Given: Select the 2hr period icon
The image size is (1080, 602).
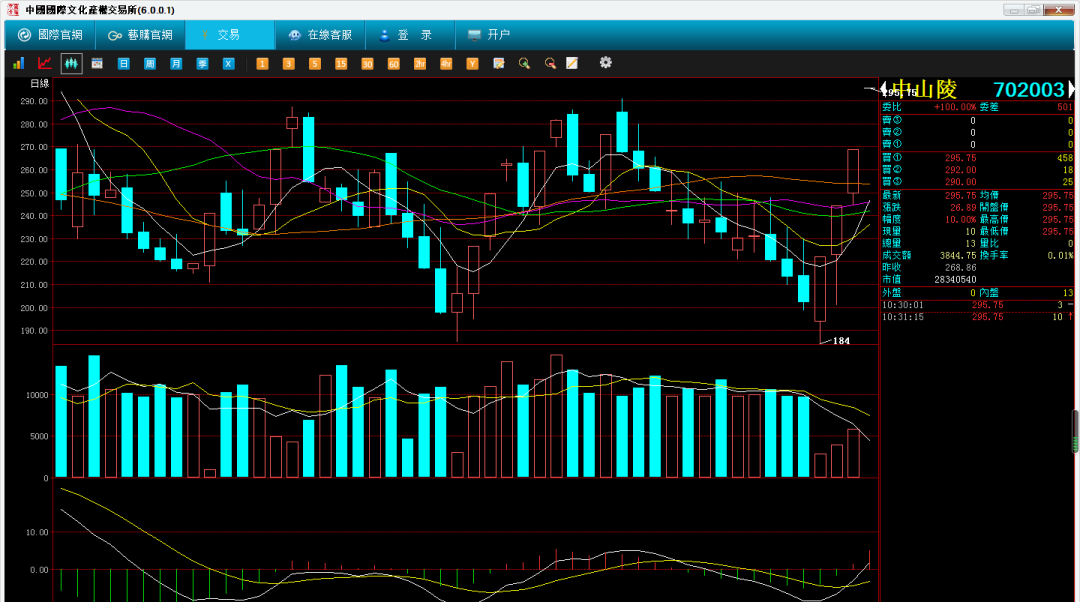Looking at the screenshot, I should (419, 63).
